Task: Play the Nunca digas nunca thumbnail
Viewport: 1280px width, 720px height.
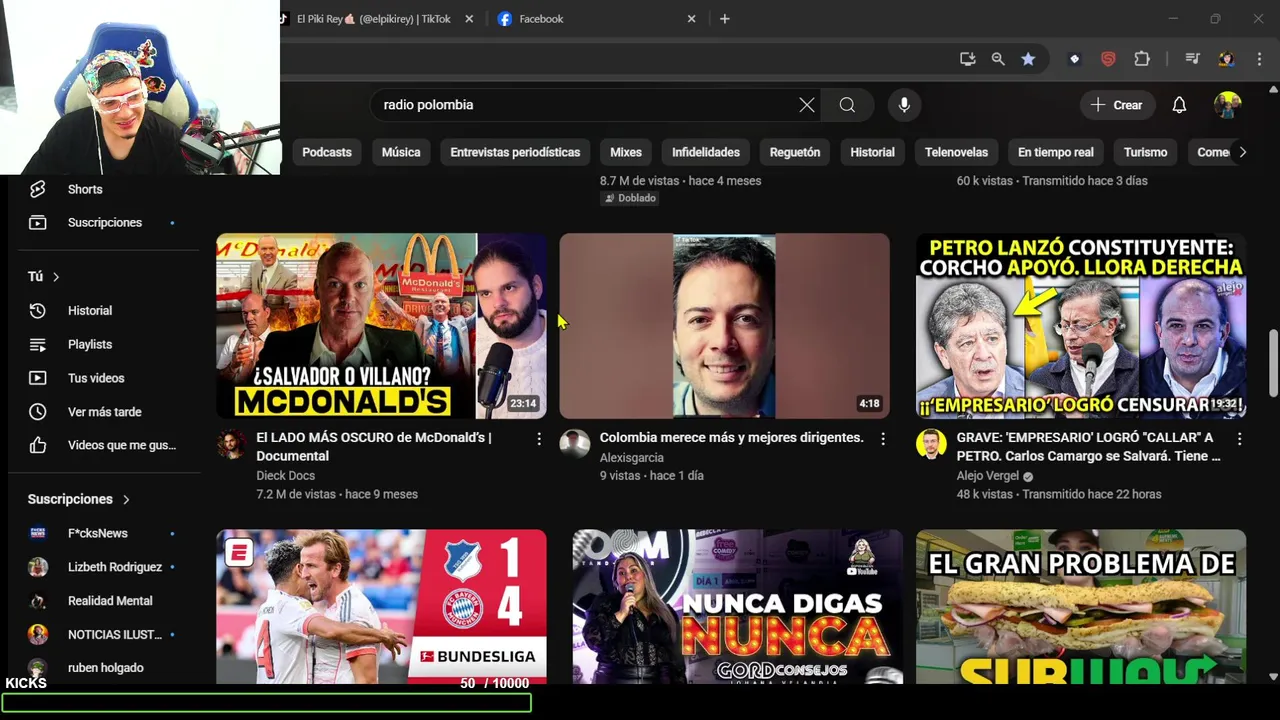Action: click(738, 607)
